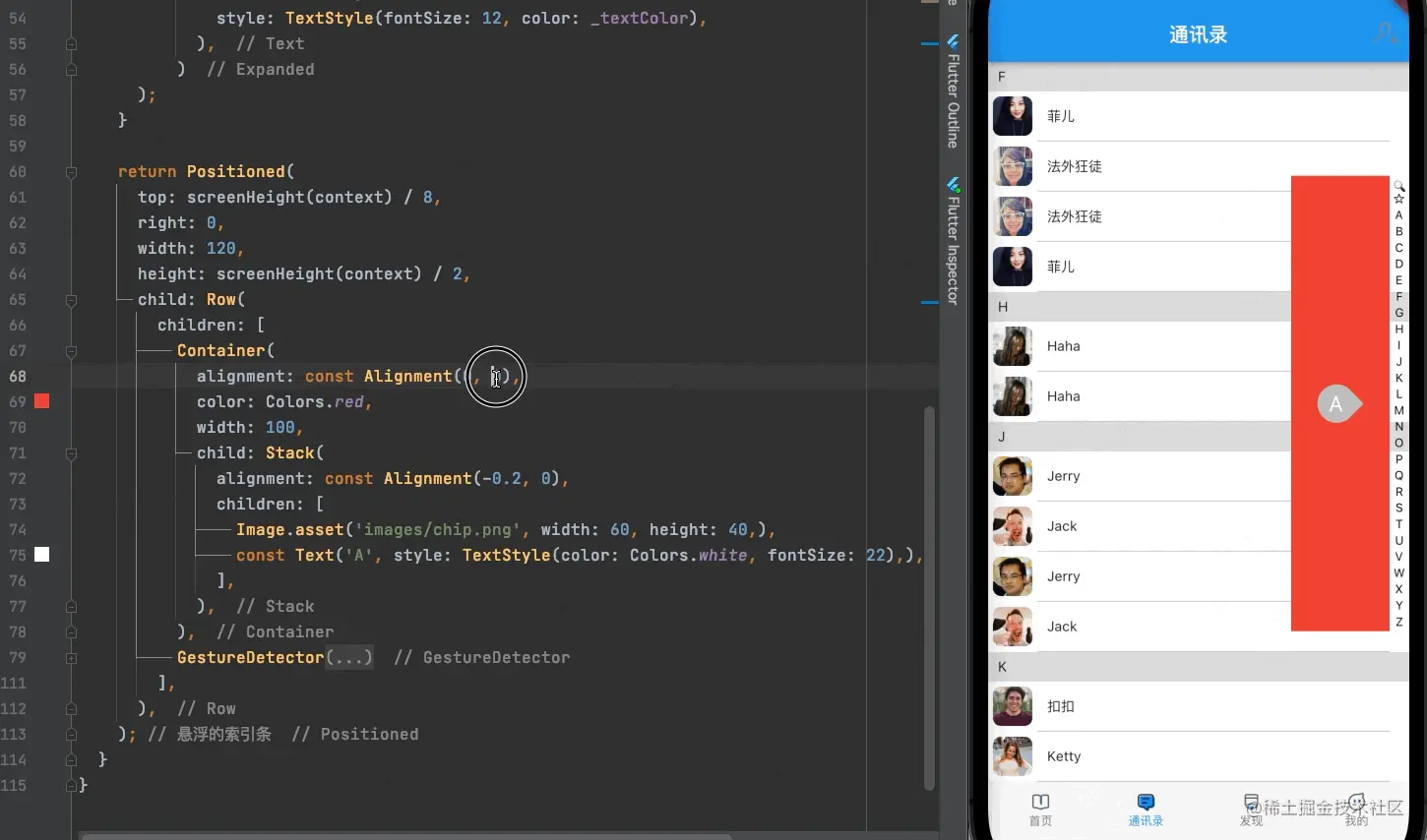Viewport: 1427px width, 840px height.
Task: Tap the star icon in index bar
Action: click(x=1398, y=199)
